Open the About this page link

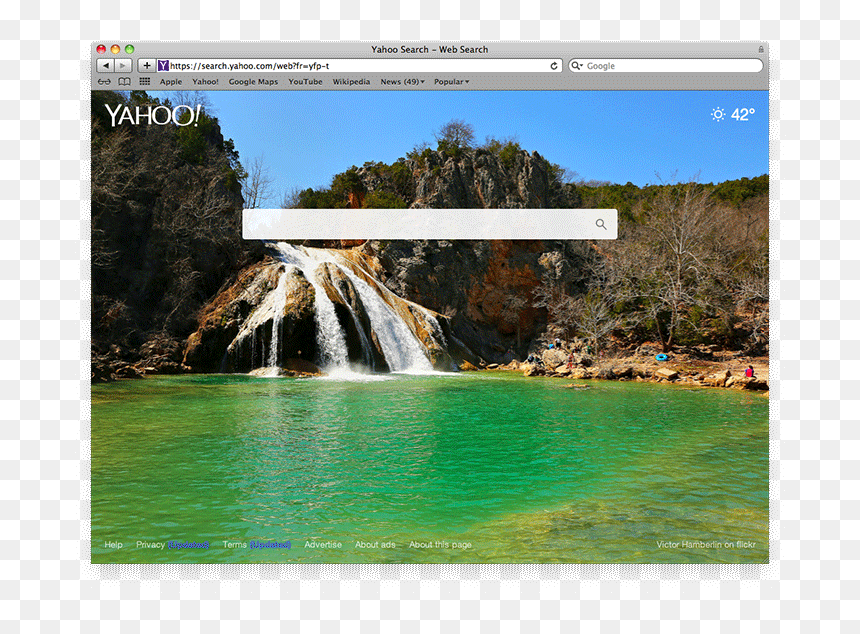click(440, 545)
